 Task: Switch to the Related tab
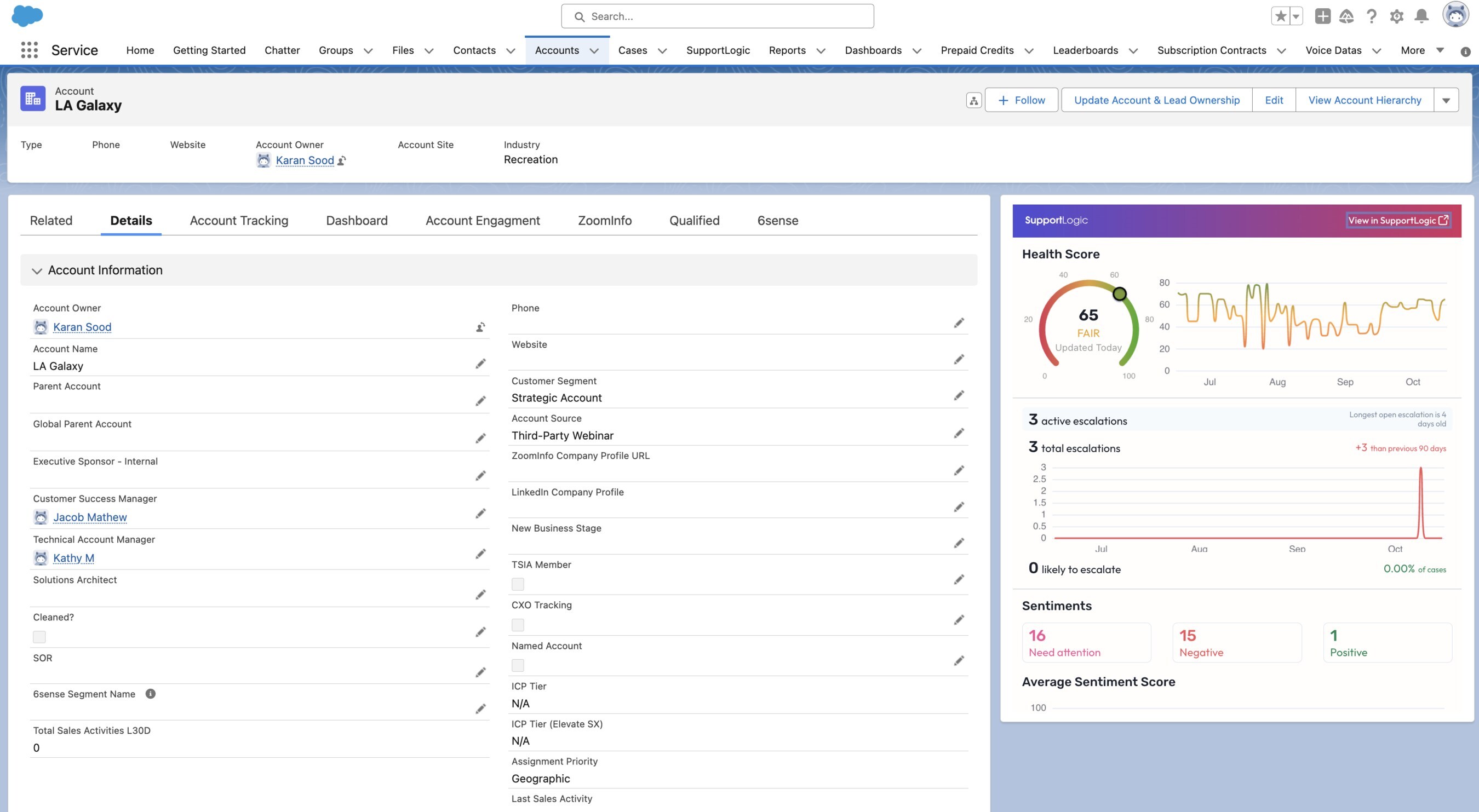[51, 221]
